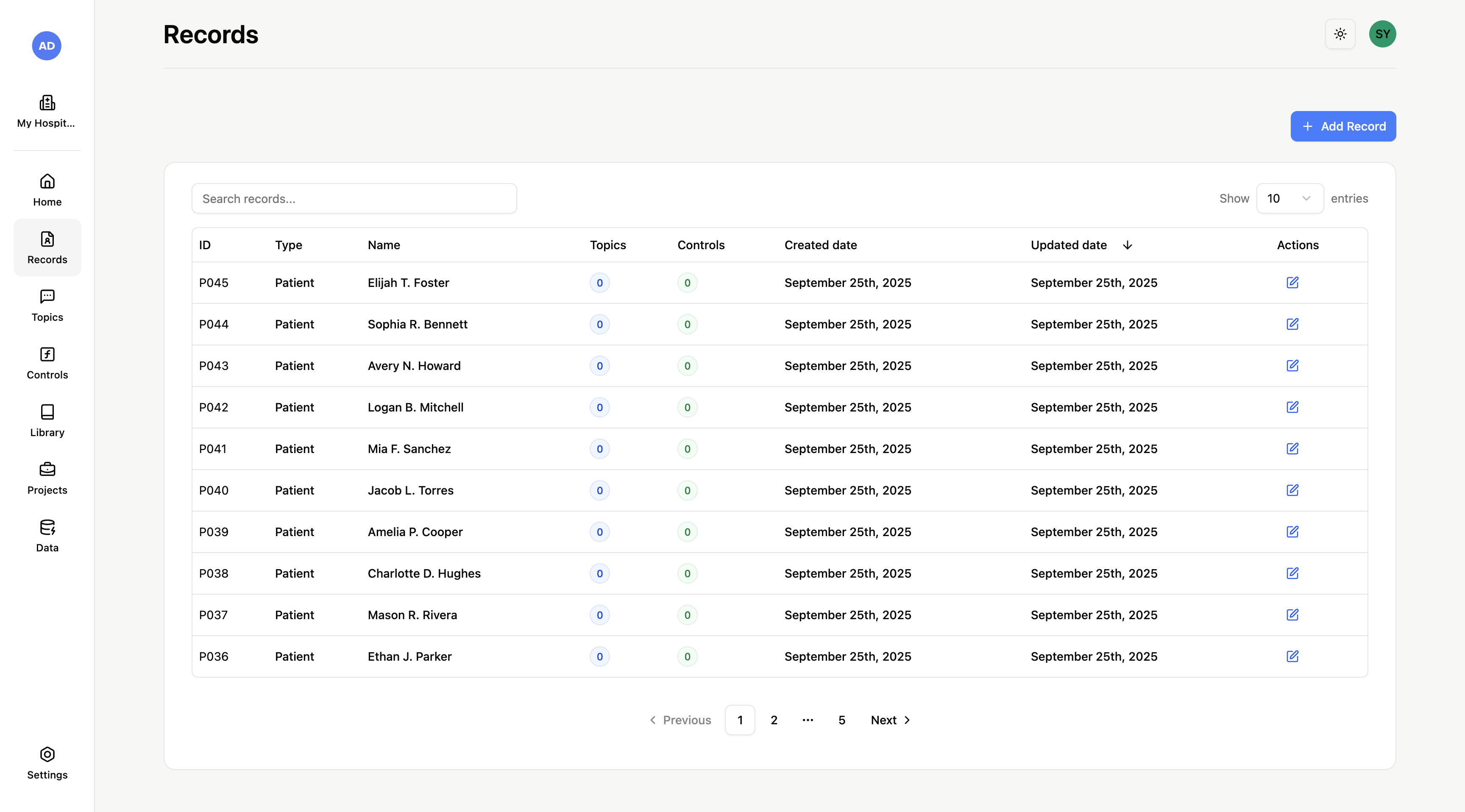Jump to page 5 of records

842,720
